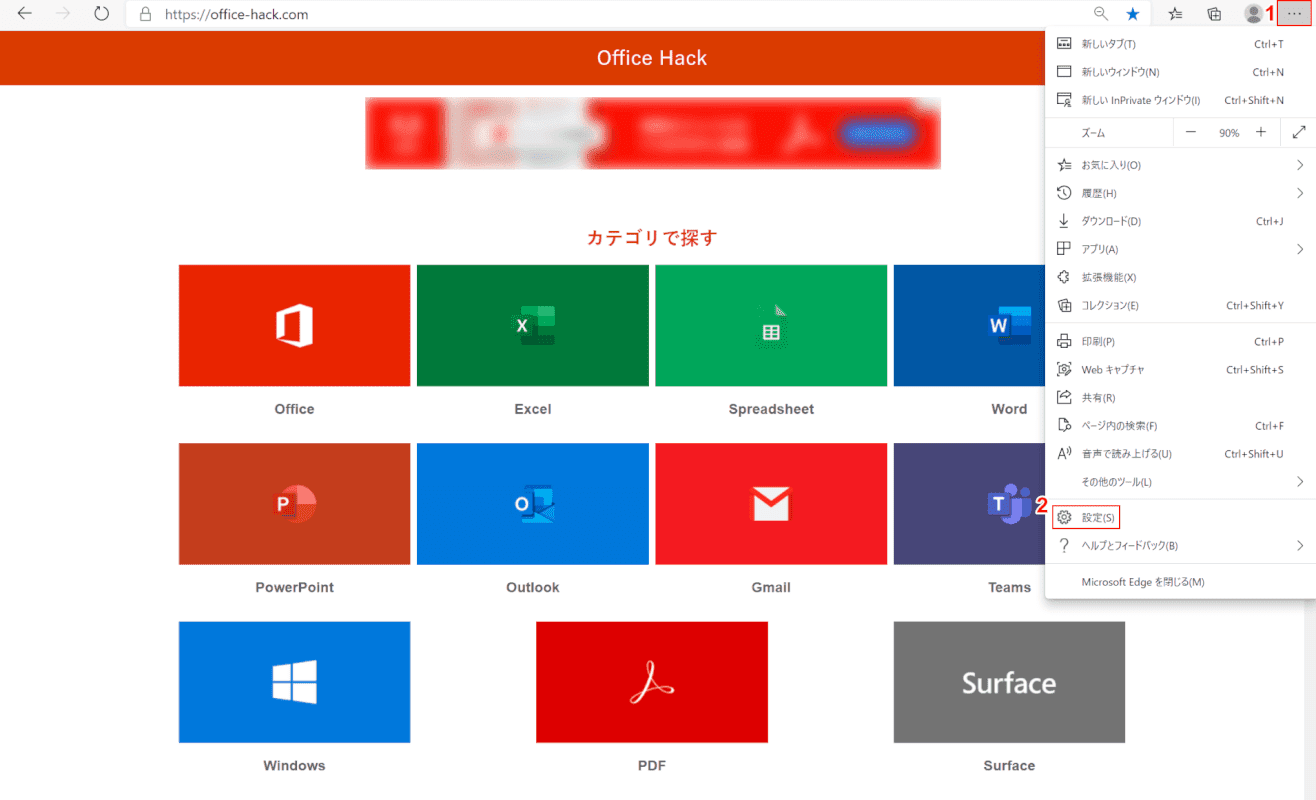
Task: View site security lock info
Action: [145, 14]
